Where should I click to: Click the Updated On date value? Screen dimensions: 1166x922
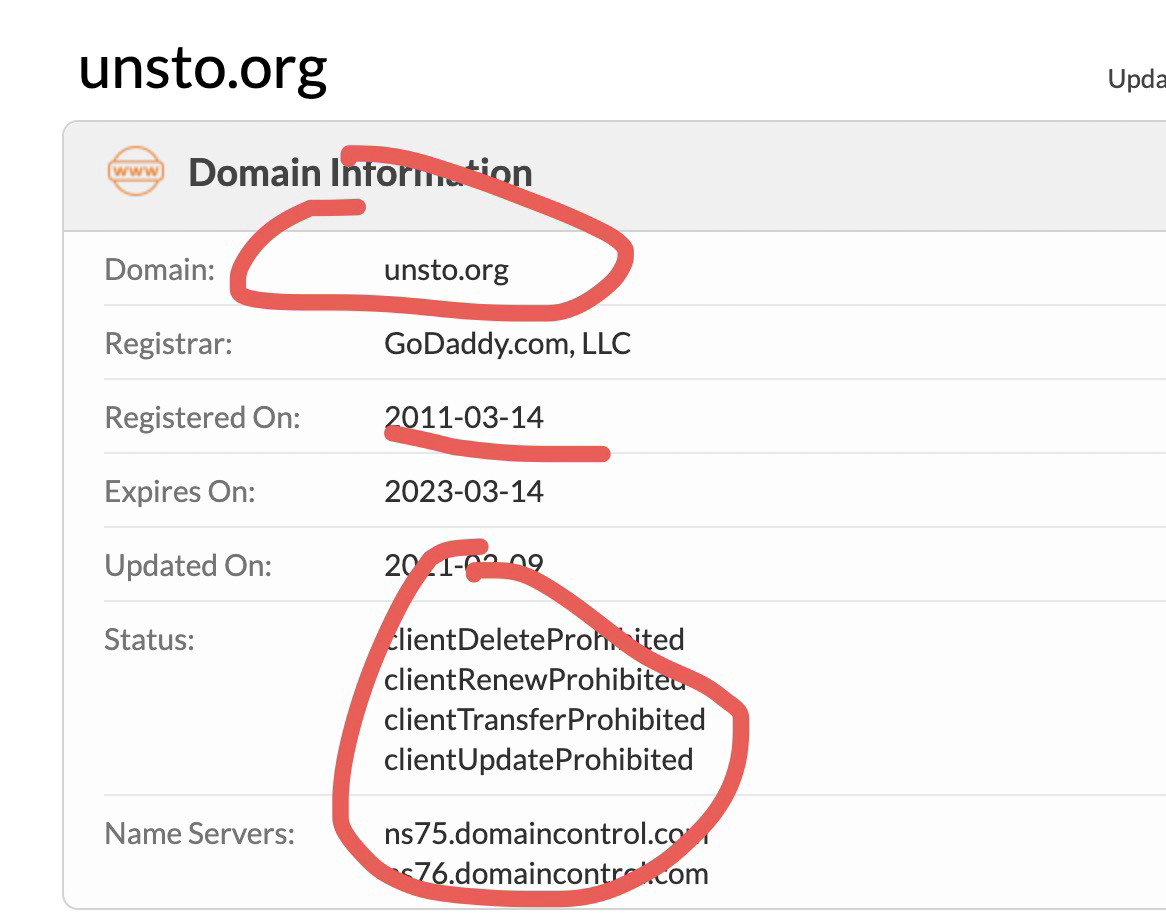[464, 565]
